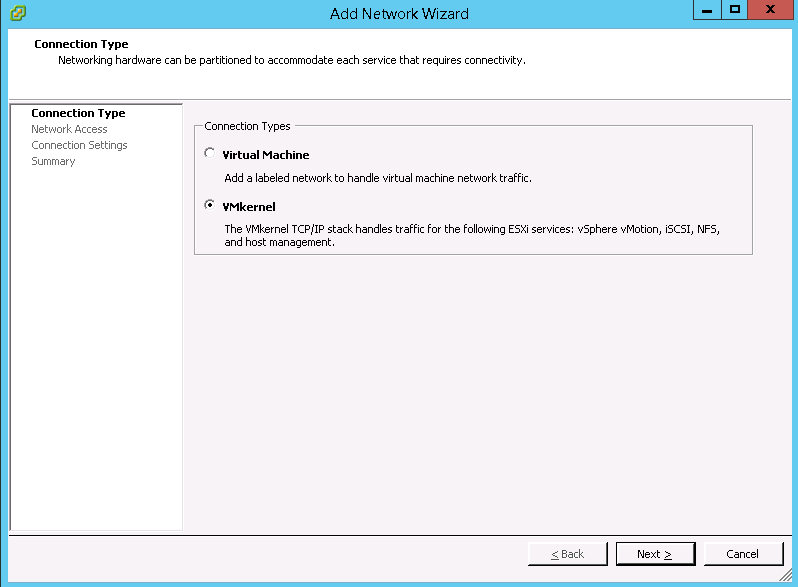Go to the Network Access wizard step
Image resolution: width=798 pixels, height=587 pixels.
(x=69, y=129)
